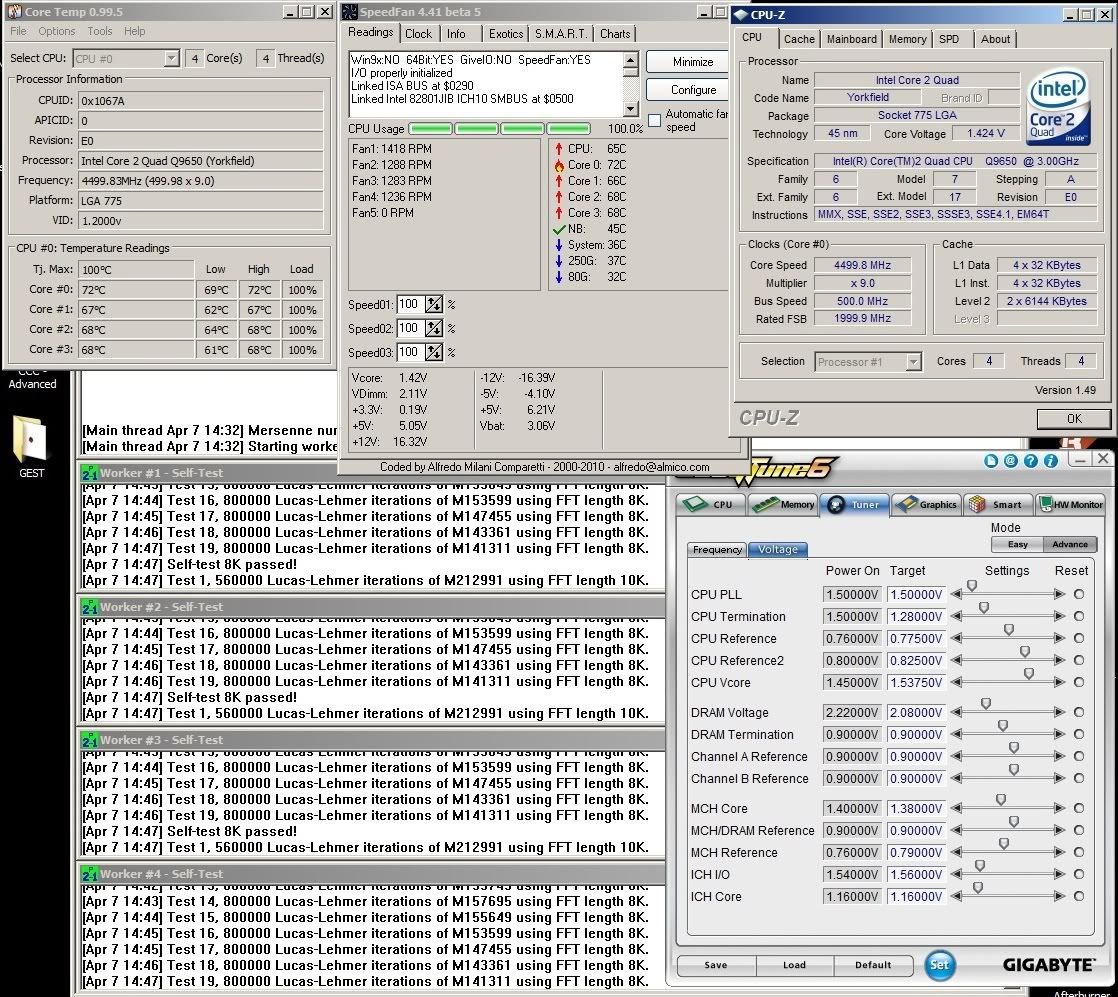Click the right arrow to increase MCH Core voltage
The width and height of the screenshot is (1118, 997).
(1060, 809)
